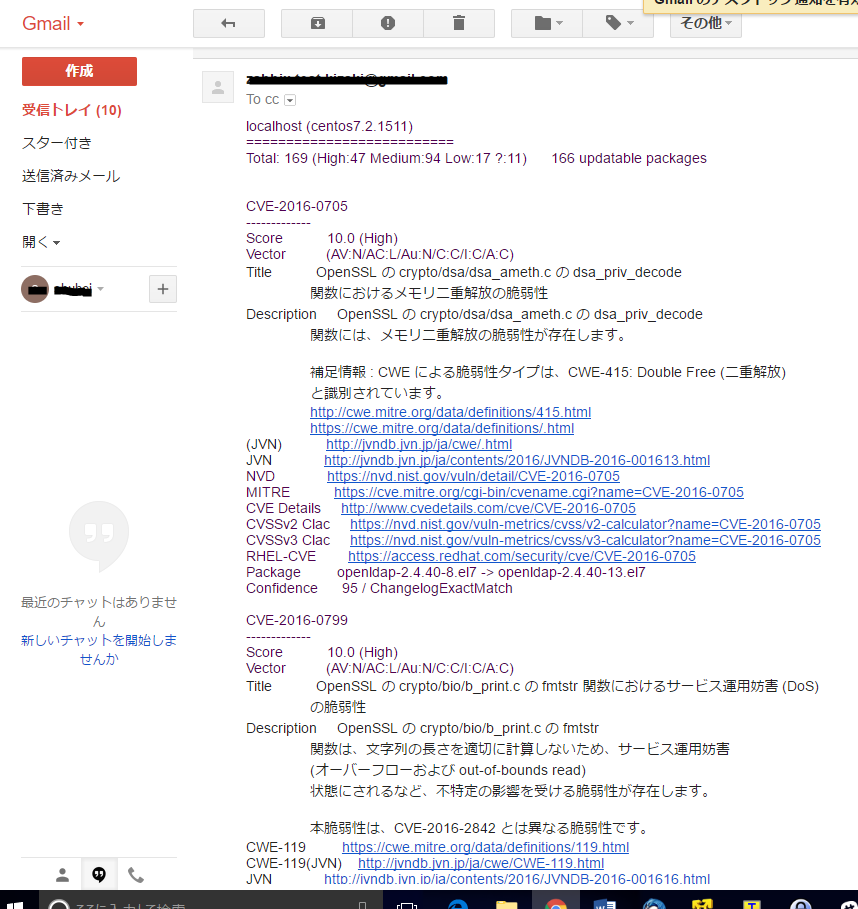Screen dimensions: 858x909
Task: Expand the その他 menu
Action: click(x=705, y=23)
